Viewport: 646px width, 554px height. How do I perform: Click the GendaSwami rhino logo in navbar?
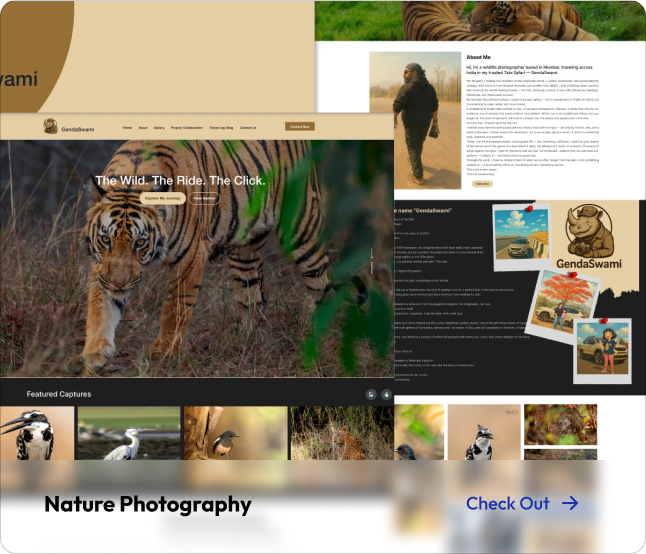click(x=52, y=127)
